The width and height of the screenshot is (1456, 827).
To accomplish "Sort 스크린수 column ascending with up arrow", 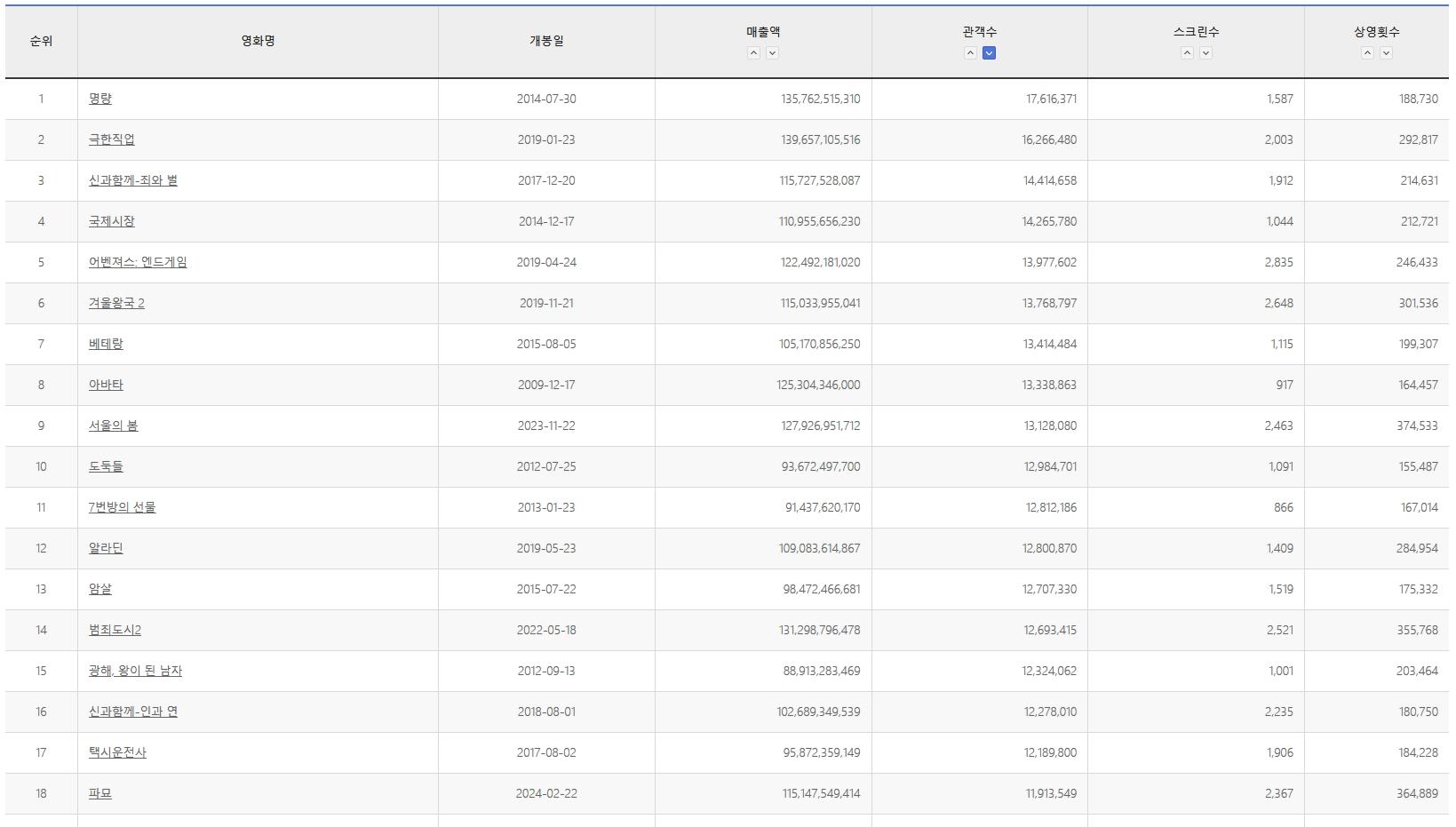I will 1187,53.
